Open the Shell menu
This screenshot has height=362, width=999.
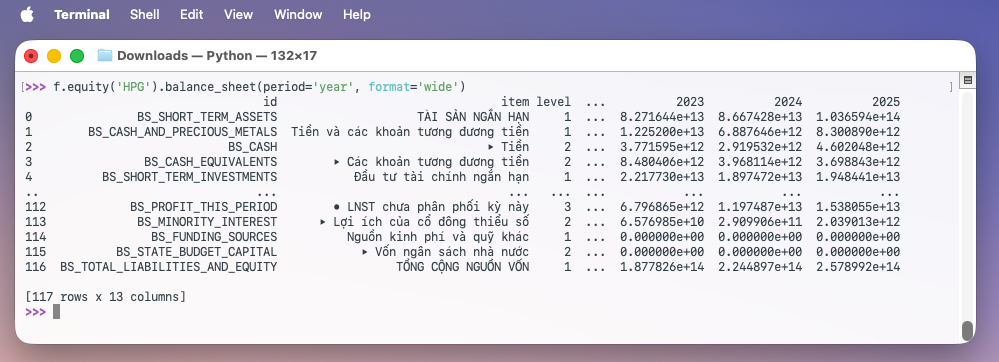(145, 14)
